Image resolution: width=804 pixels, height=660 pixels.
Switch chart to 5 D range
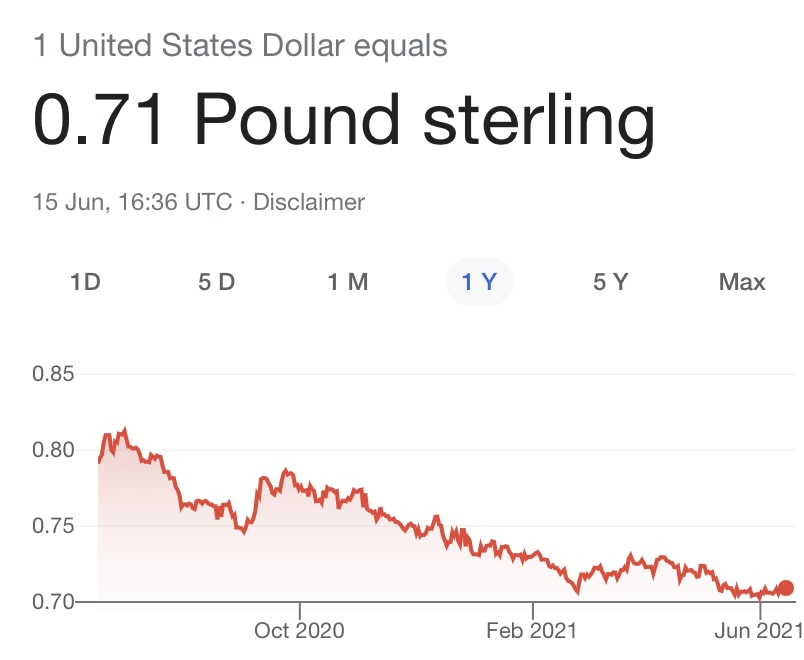pos(216,282)
